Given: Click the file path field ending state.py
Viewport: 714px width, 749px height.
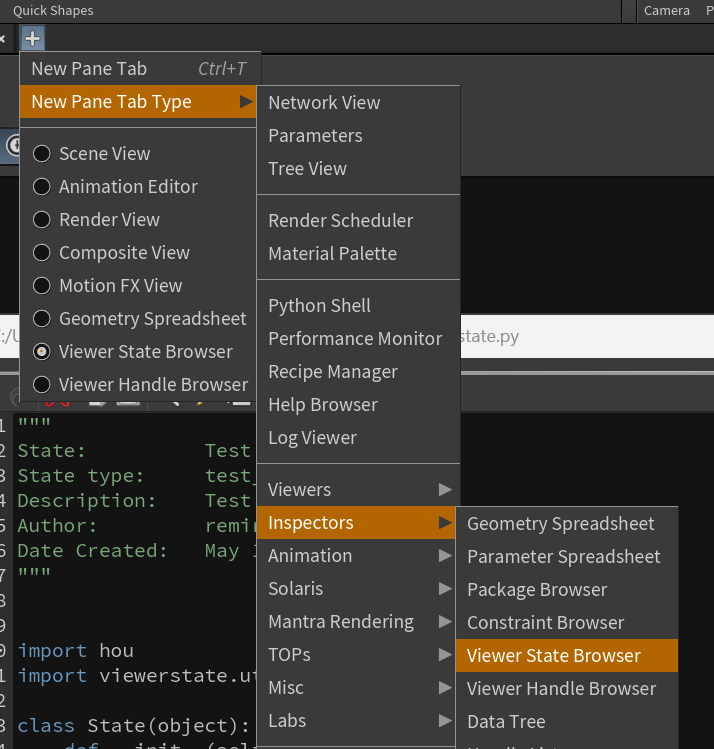Looking at the screenshot, I should 587,336.
